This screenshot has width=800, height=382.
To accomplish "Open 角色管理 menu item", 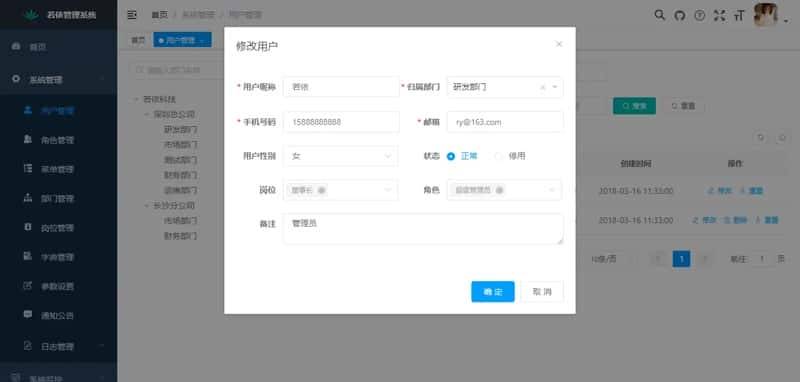I will (59, 140).
